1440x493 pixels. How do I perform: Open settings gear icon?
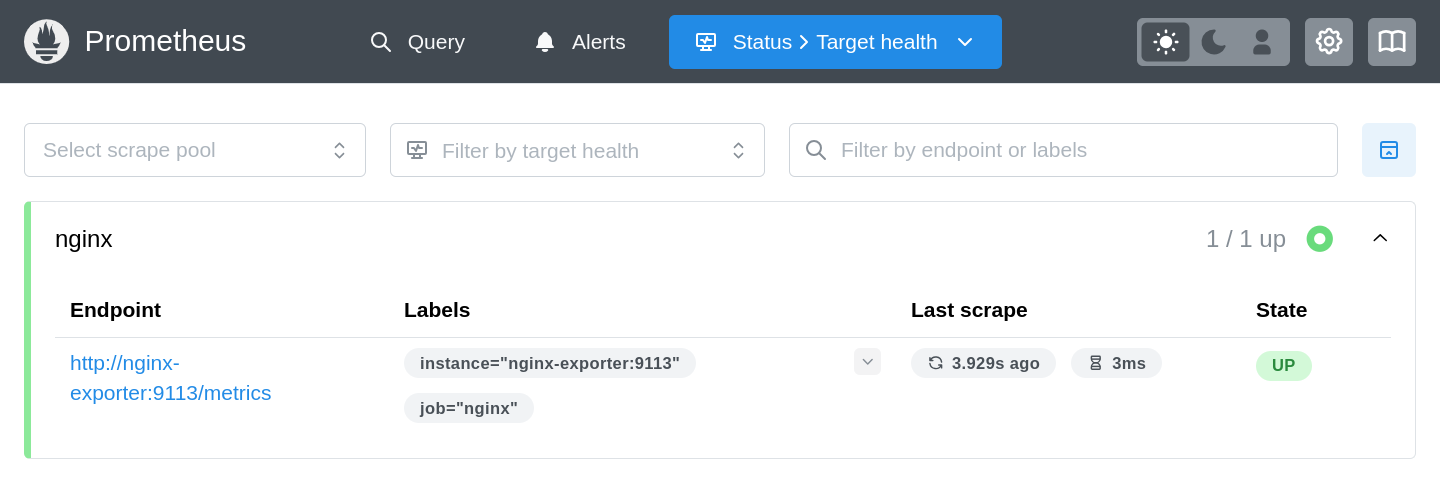coord(1329,42)
